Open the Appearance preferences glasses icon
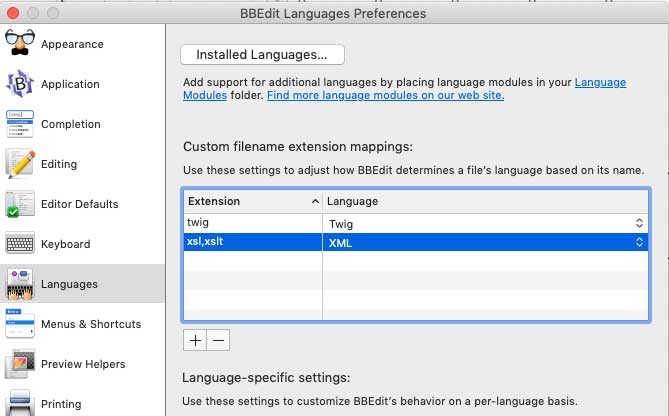Screen dimensions: 669x416 pos(20,43)
